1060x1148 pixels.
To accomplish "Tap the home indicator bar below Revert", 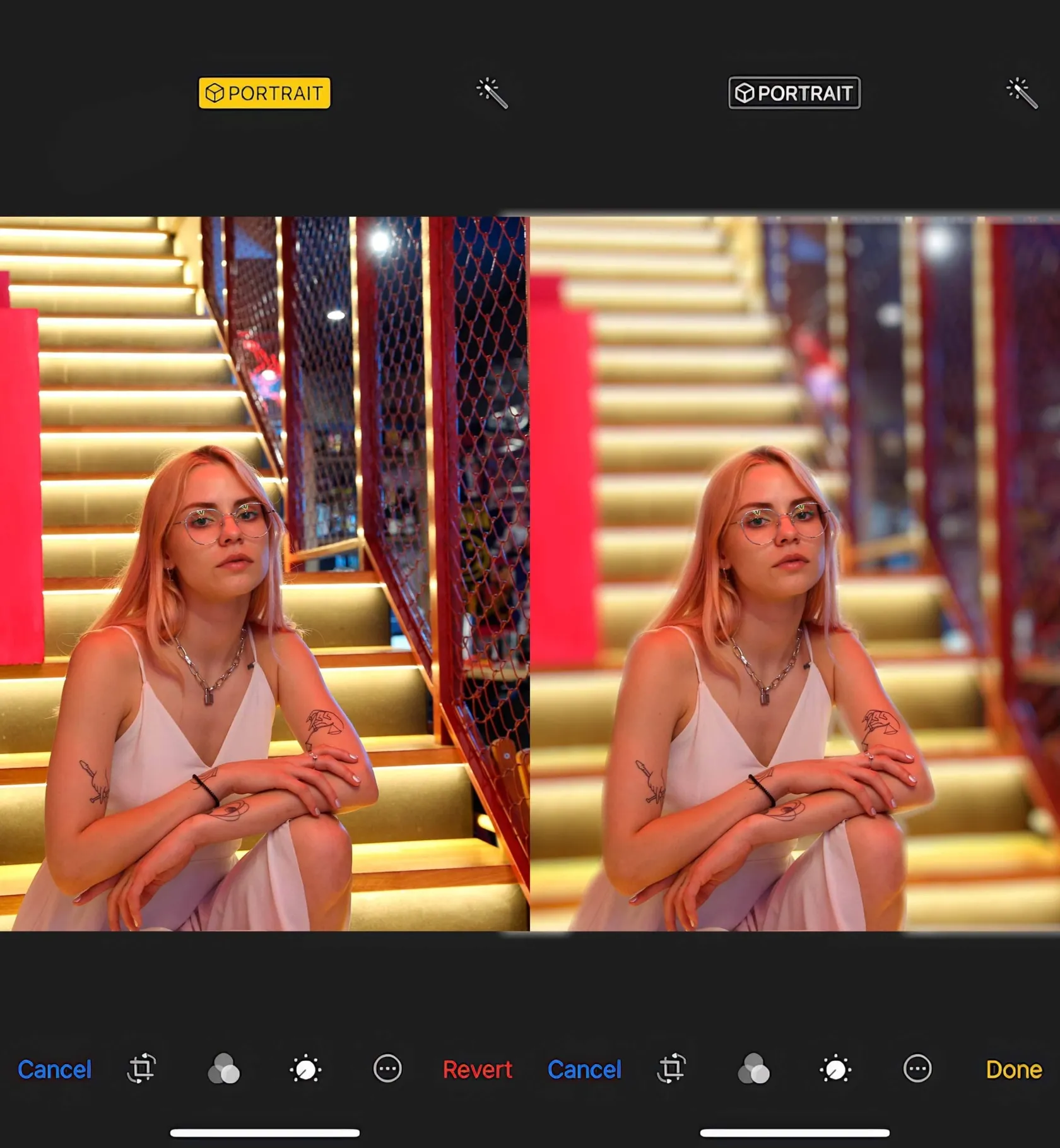I will tap(264, 1133).
